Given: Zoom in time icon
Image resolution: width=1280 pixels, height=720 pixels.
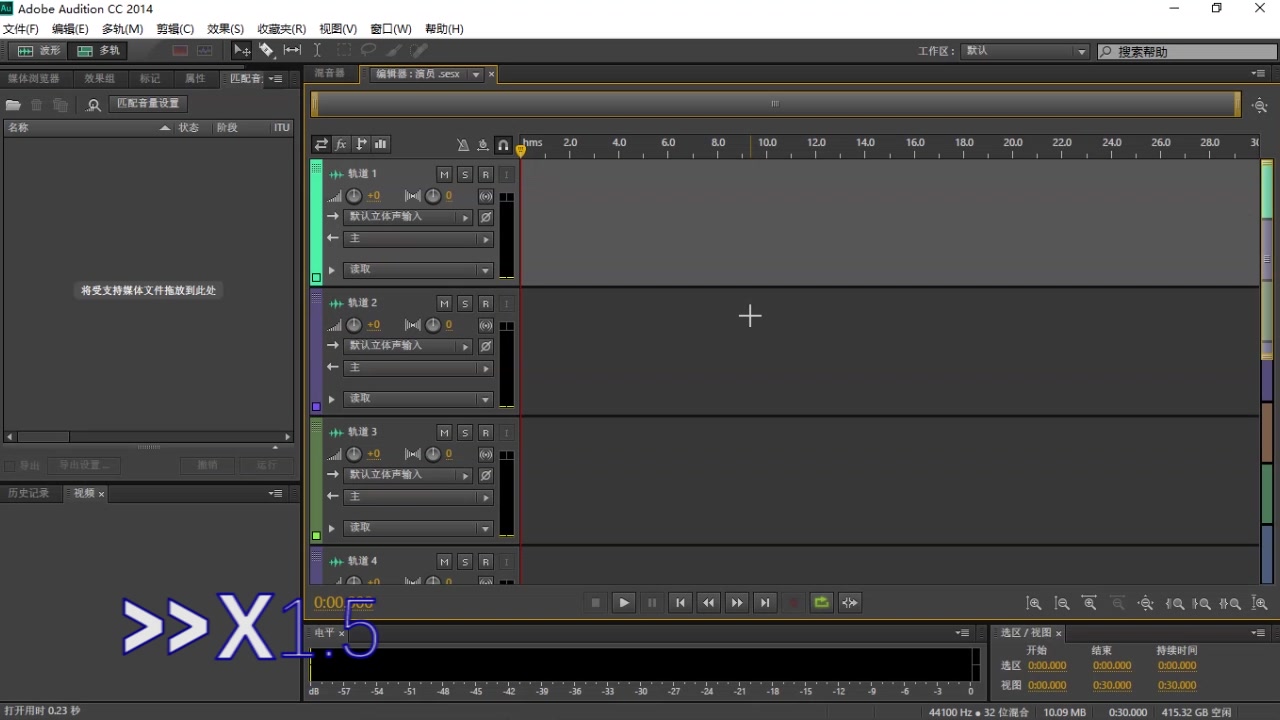Looking at the screenshot, I should tap(1090, 603).
